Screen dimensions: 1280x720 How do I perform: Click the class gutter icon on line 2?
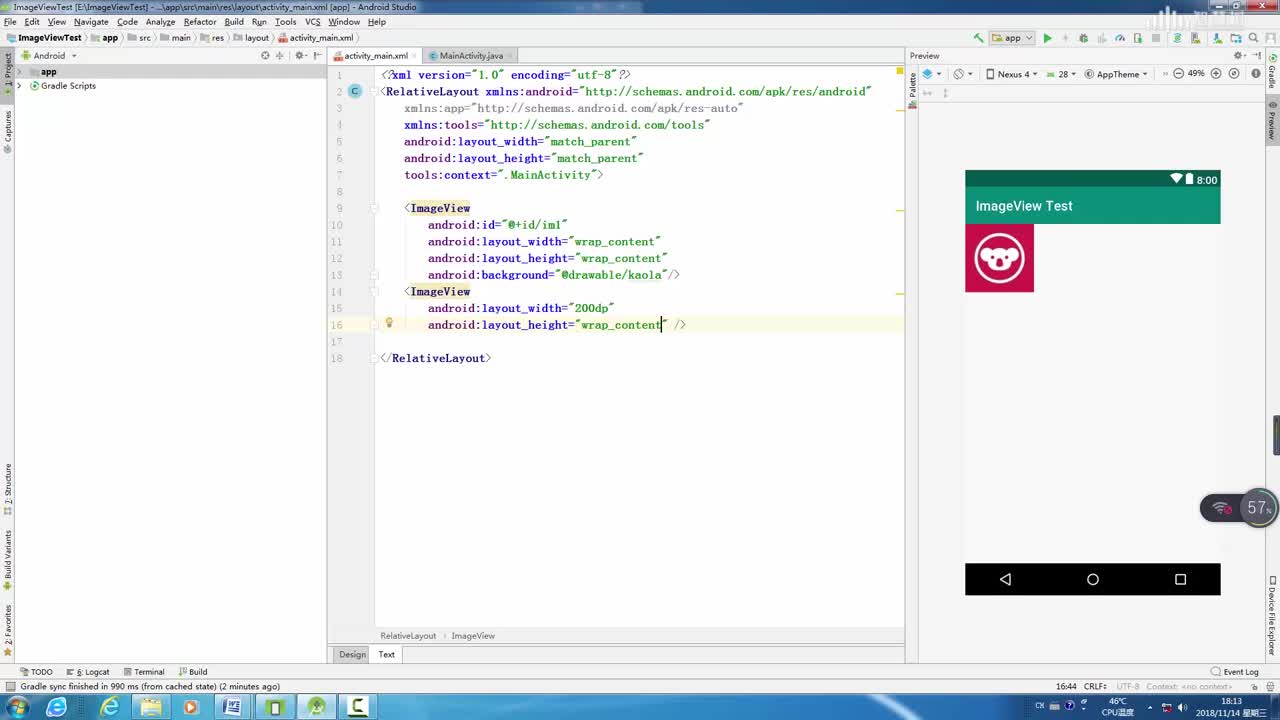pyautogui.click(x=354, y=91)
